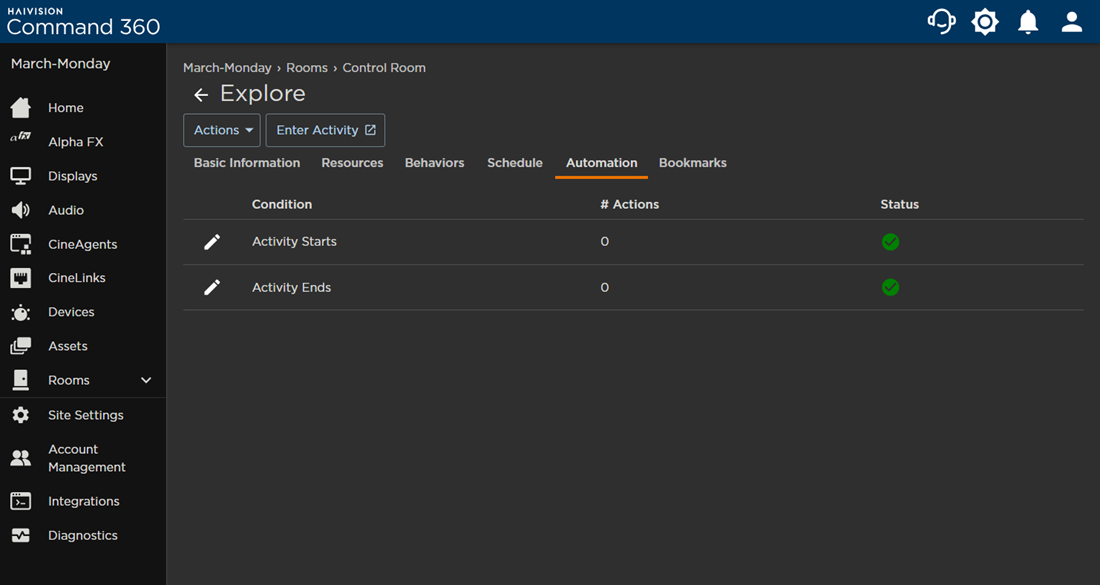The image size is (1100, 585).
Task: Click the CineLinks port icon
Action: [x=20, y=278]
